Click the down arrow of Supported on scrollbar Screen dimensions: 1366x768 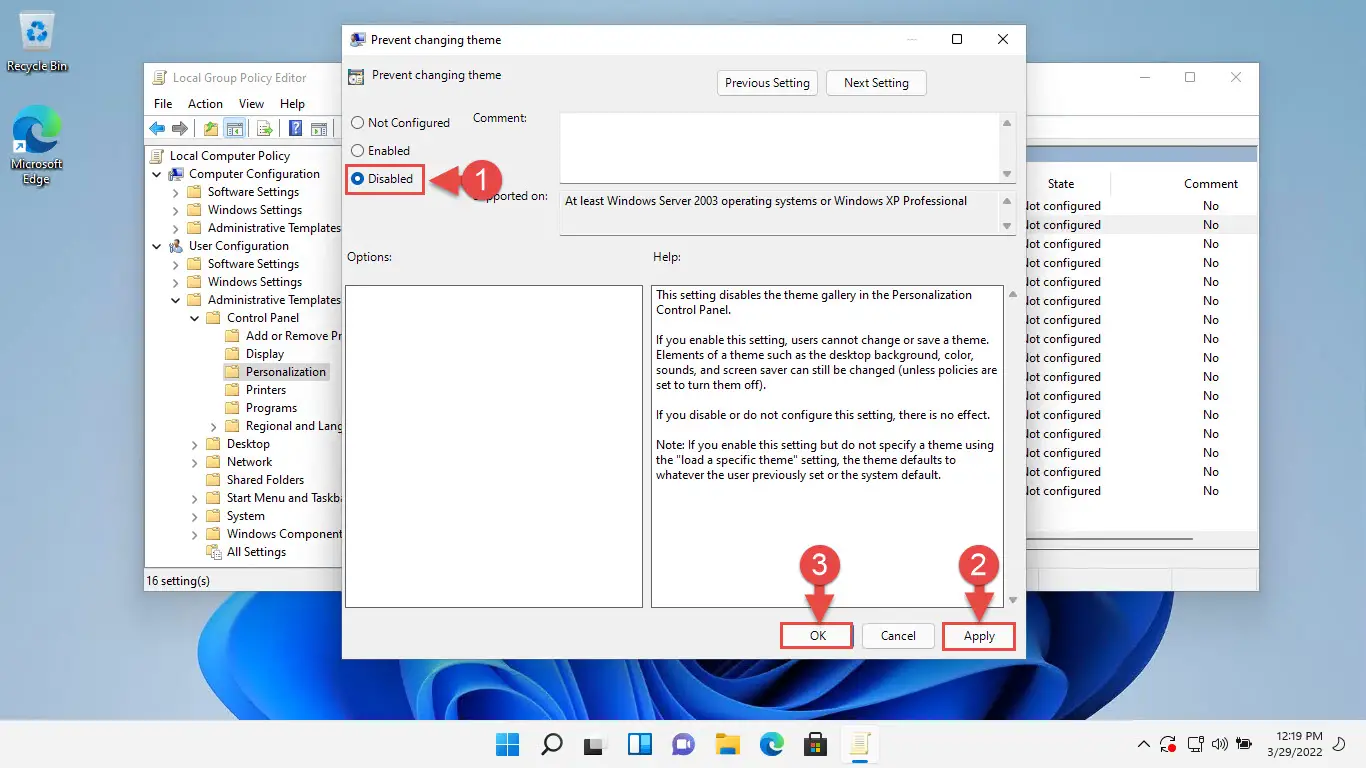coord(1007,226)
